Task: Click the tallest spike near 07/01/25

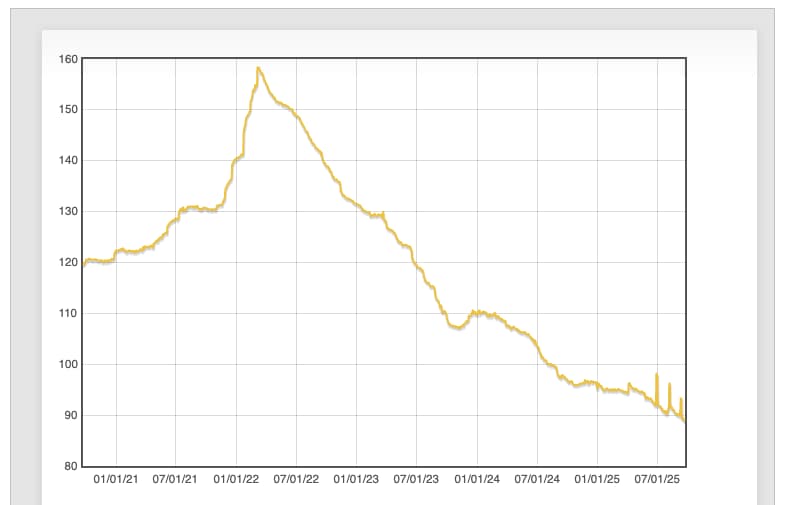Action: [657, 374]
